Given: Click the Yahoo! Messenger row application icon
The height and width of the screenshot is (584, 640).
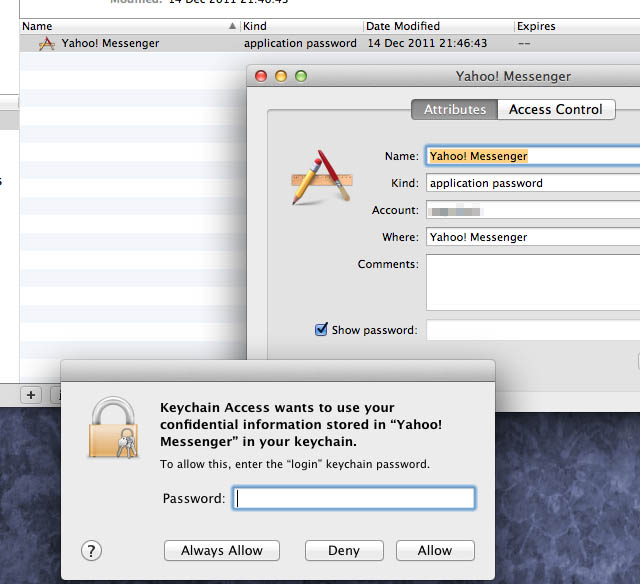Looking at the screenshot, I should (47, 43).
